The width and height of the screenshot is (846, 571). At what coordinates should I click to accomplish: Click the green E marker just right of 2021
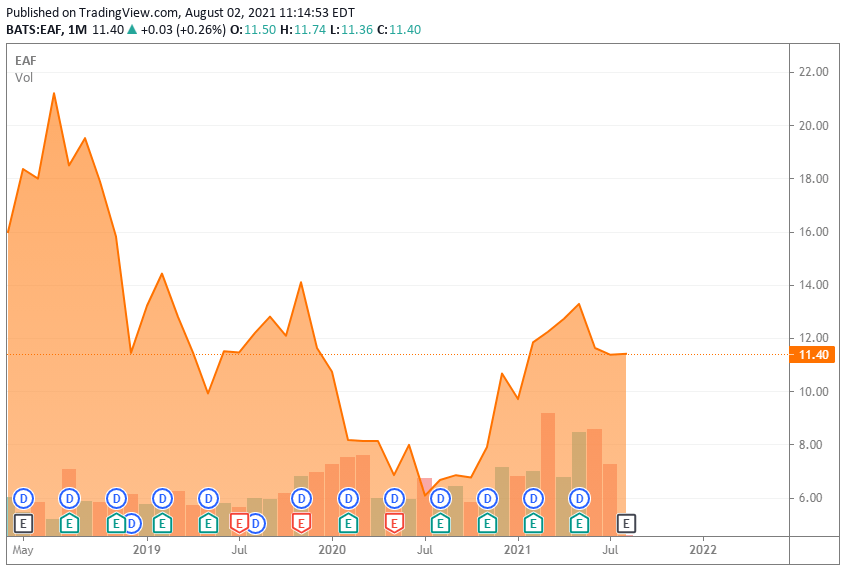pos(533,523)
